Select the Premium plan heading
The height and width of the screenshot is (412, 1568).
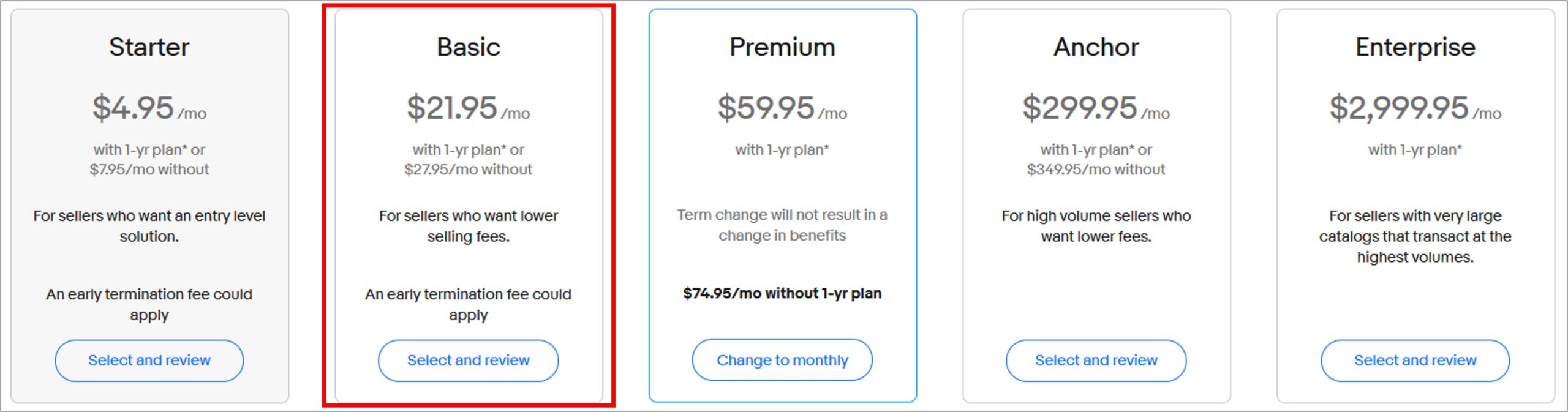point(782,47)
